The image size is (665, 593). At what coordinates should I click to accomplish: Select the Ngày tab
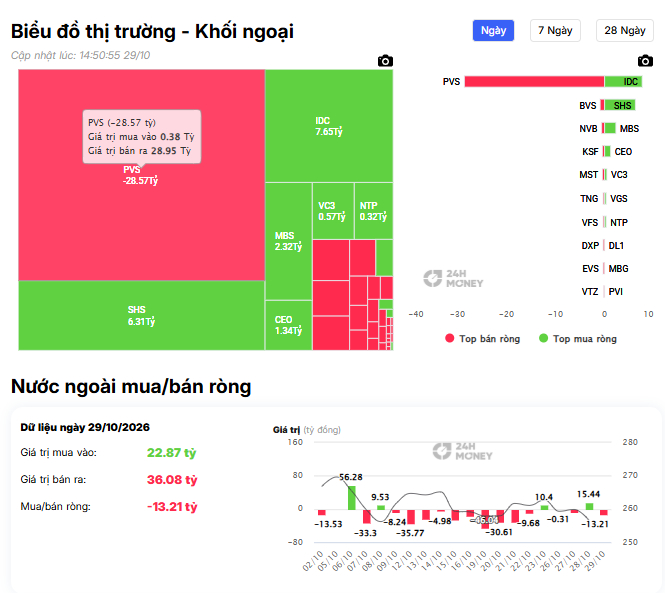[x=493, y=31]
